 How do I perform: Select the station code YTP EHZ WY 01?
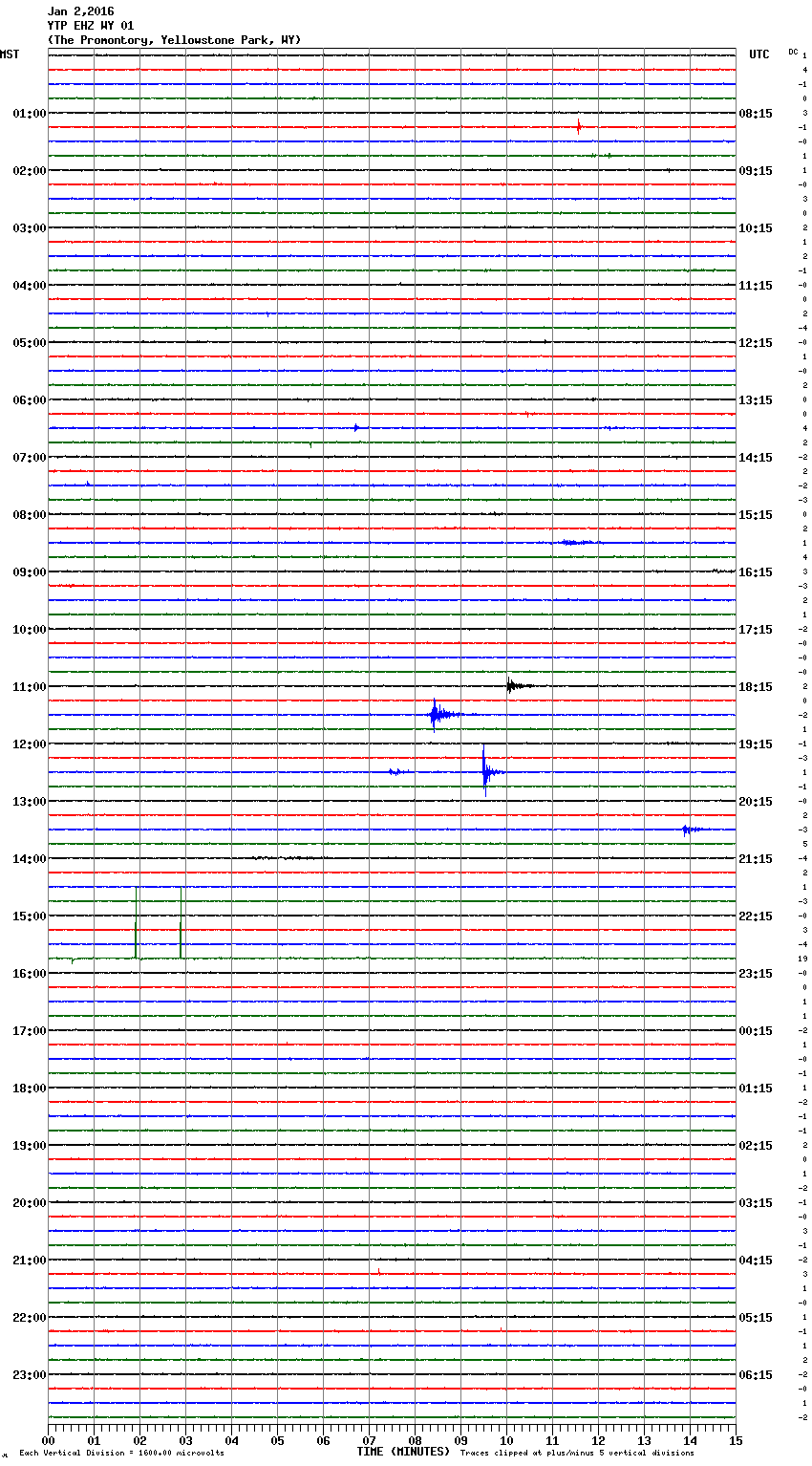[x=91, y=26]
